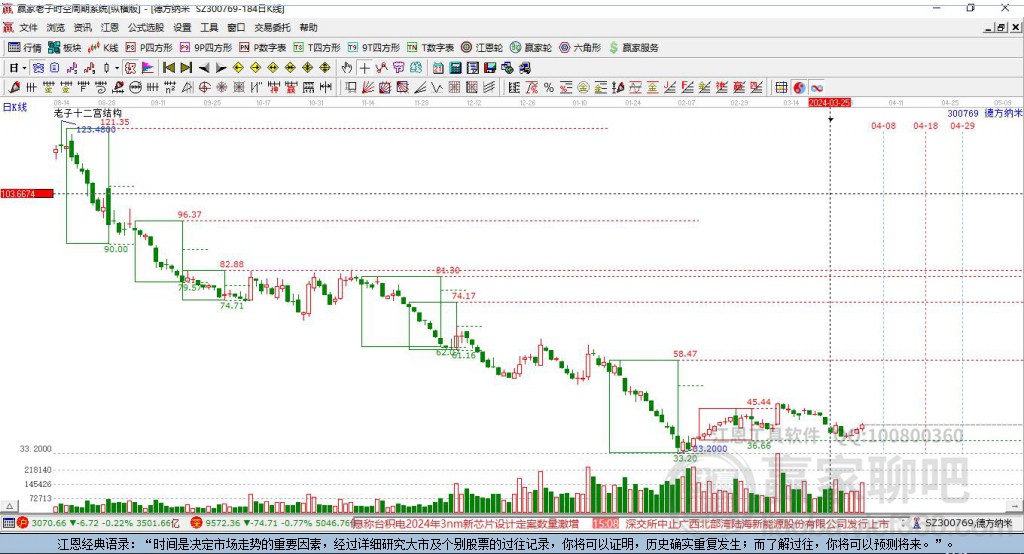Image resolution: width=1024 pixels, height=554 pixels.
Task: Select the zigzag V-wave line tool
Action: 437,88
